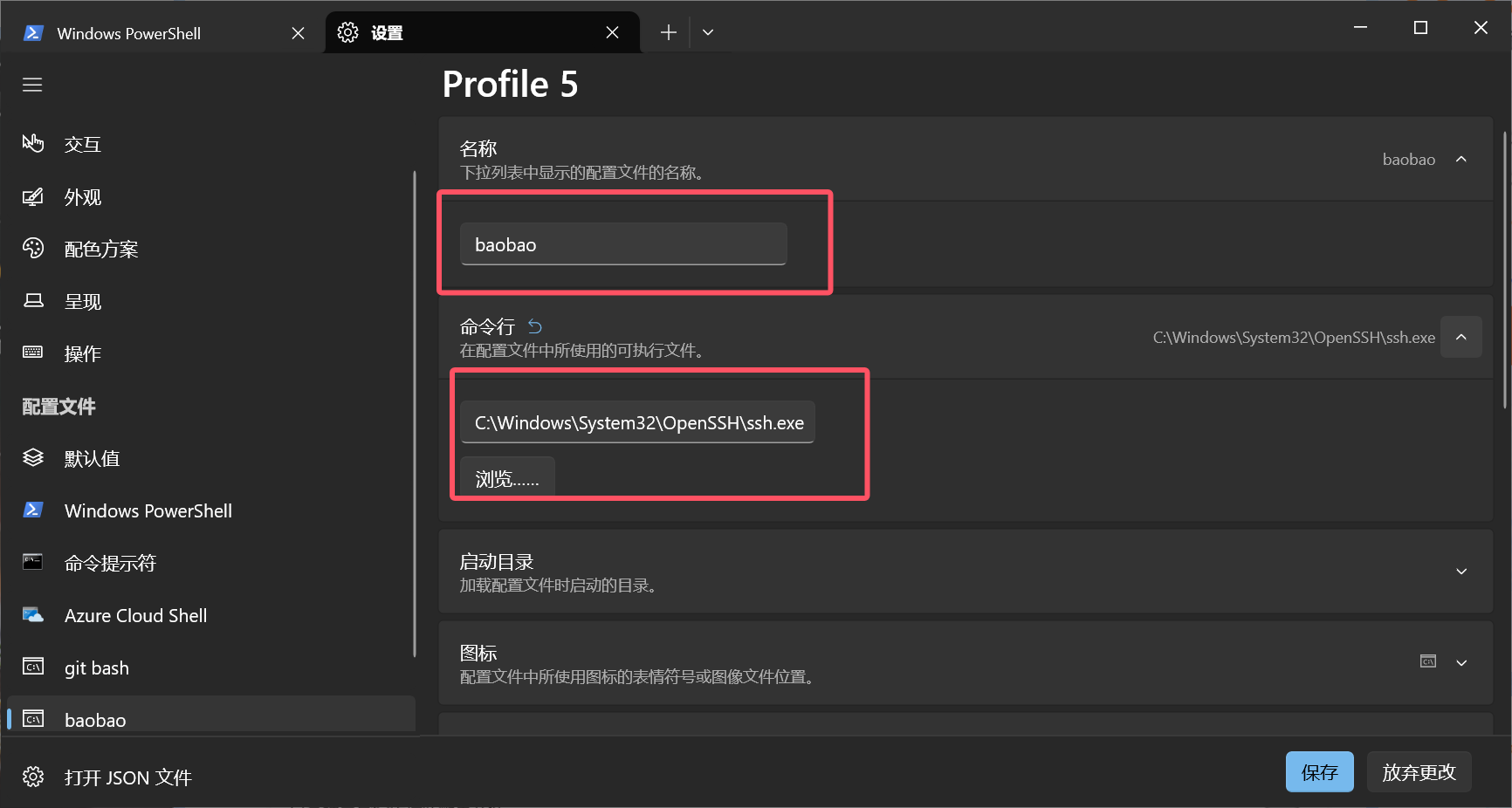Viewport: 1512px width, 808px height.
Task: Open the 交互 interaction settings page
Action: click(x=82, y=145)
